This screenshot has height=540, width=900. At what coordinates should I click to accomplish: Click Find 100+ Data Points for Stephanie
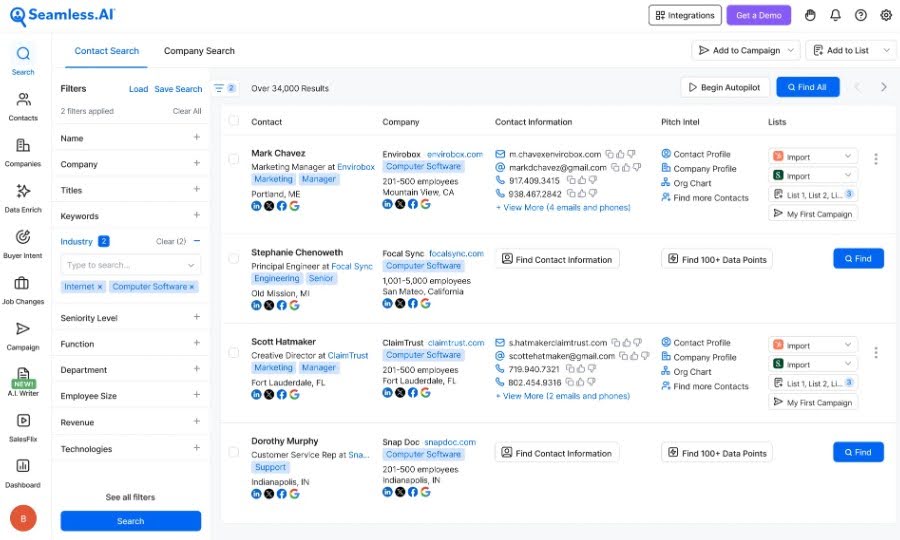point(717,259)
